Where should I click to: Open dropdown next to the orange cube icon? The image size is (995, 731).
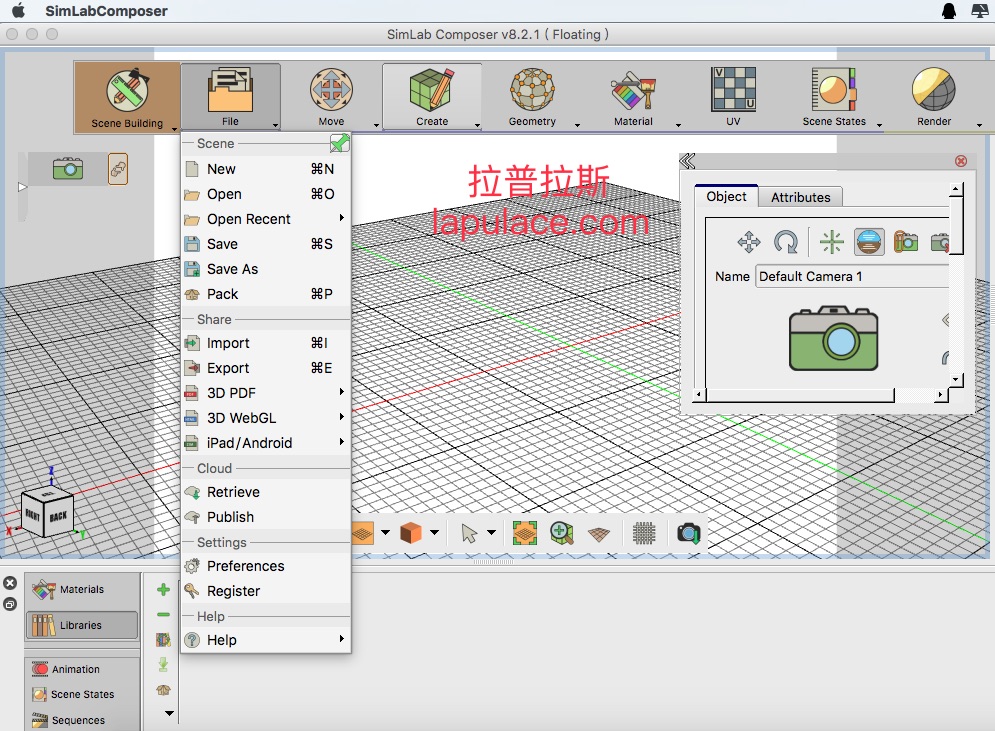click(x=435, y=532)
